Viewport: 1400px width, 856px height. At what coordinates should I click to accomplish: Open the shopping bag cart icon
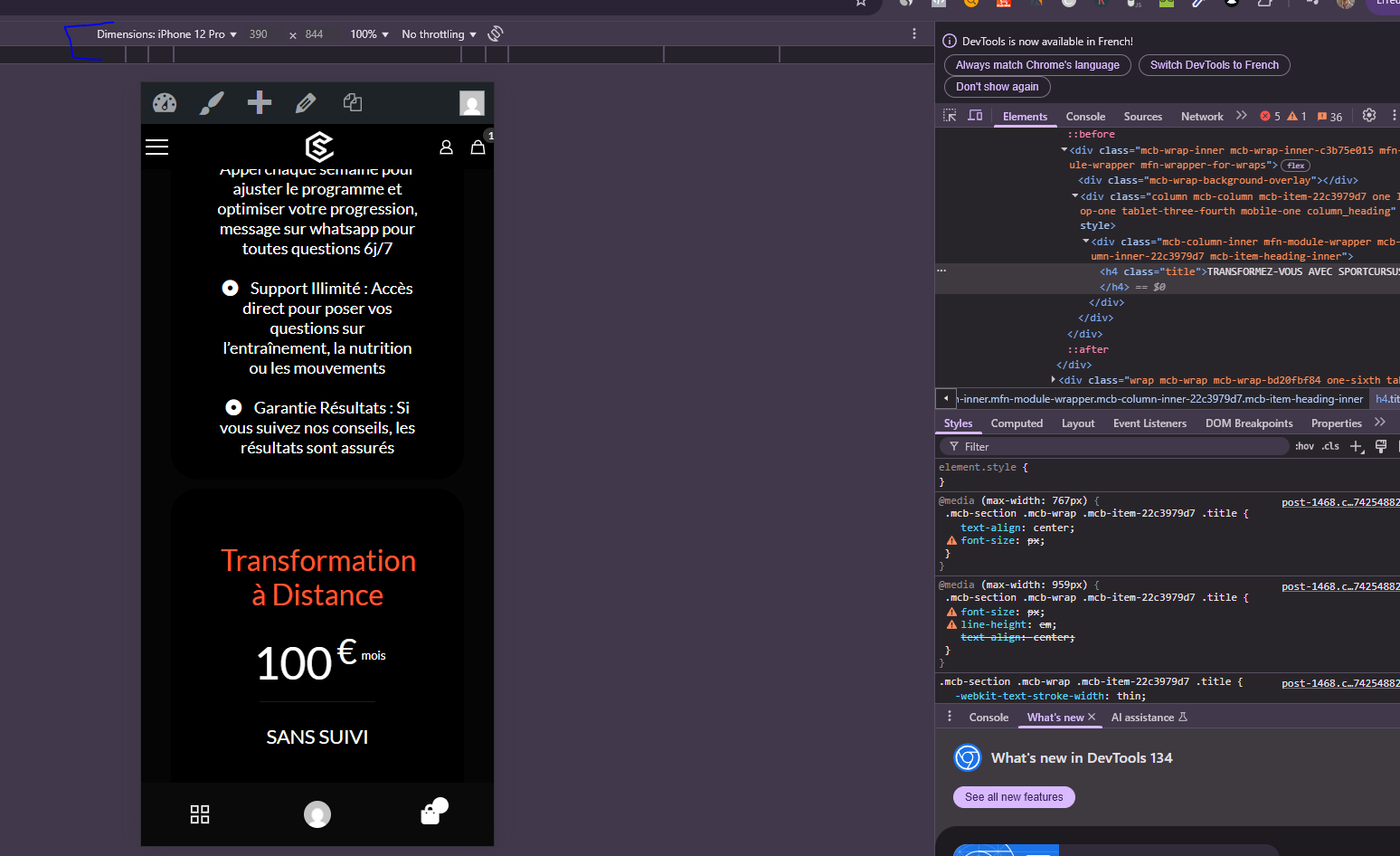pyautogui.click(x=478, y=147)
